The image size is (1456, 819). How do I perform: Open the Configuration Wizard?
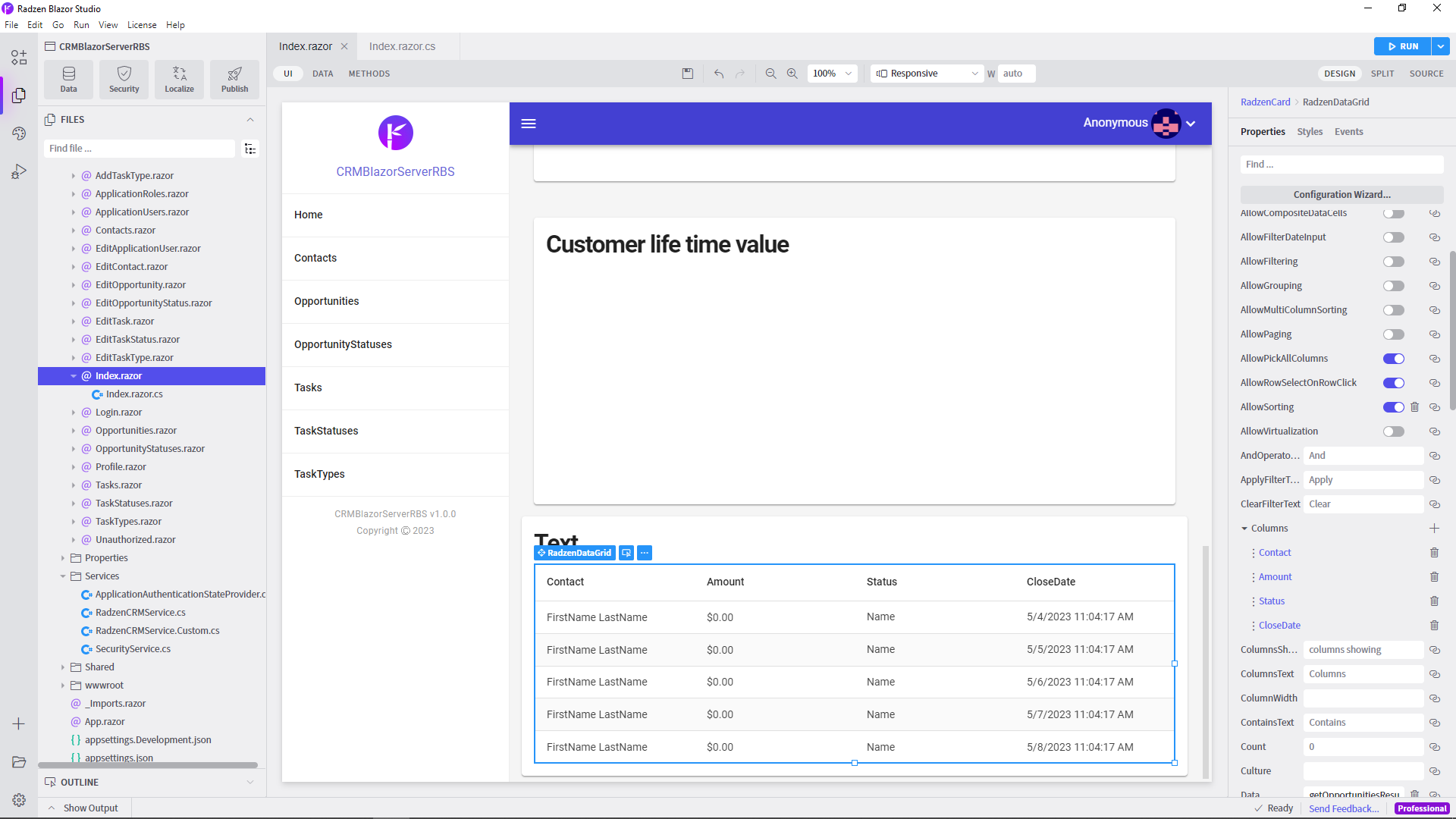[1341, 195]
